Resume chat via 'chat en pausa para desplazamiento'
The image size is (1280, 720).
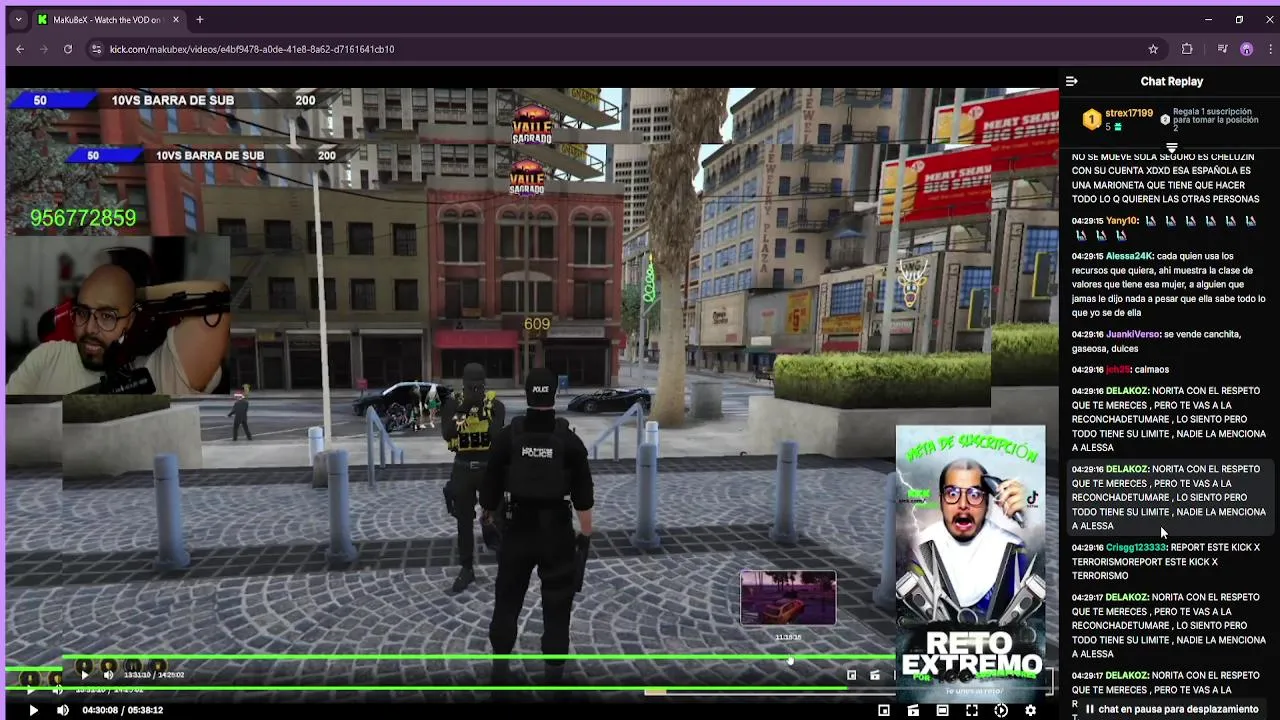tap(1171, 709)
